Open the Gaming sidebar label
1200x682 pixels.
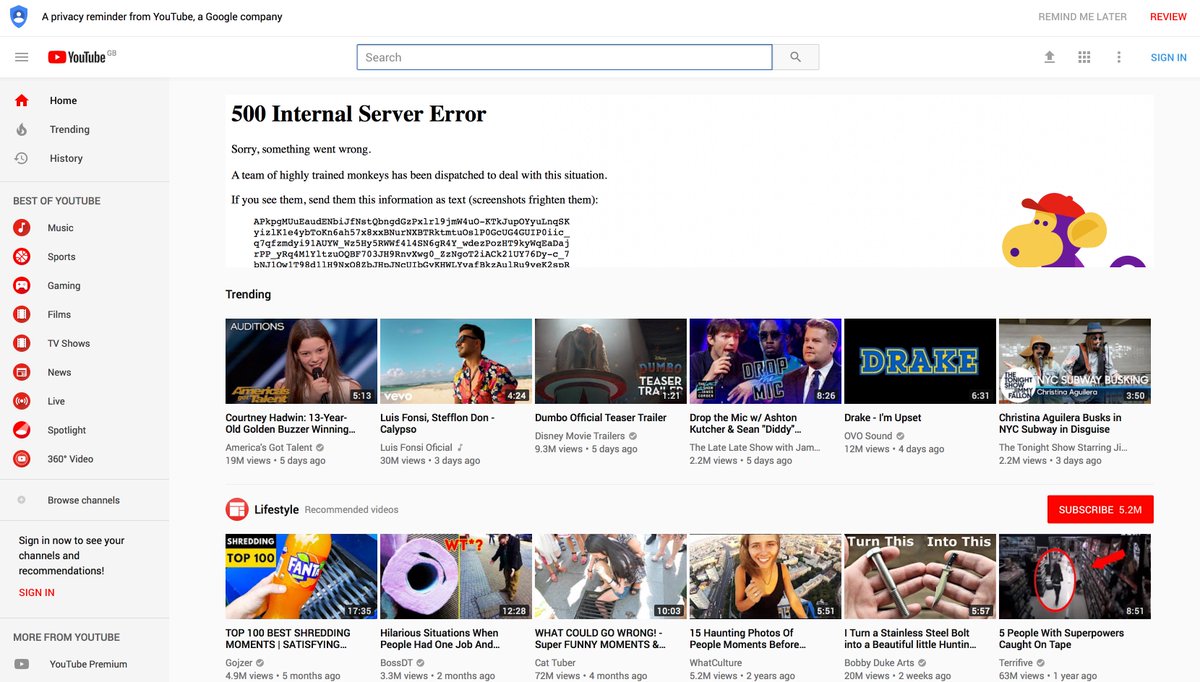[64, 286]
